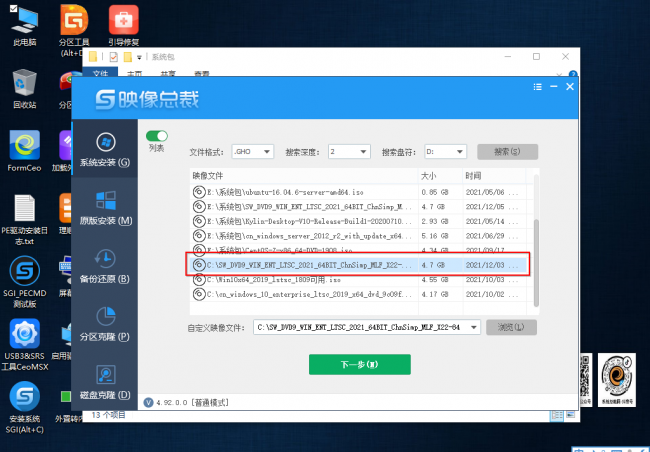Open 分区工具 (Alt+D) desktop icon
This screenshot has width=650, height=452.
click(74, 30)
